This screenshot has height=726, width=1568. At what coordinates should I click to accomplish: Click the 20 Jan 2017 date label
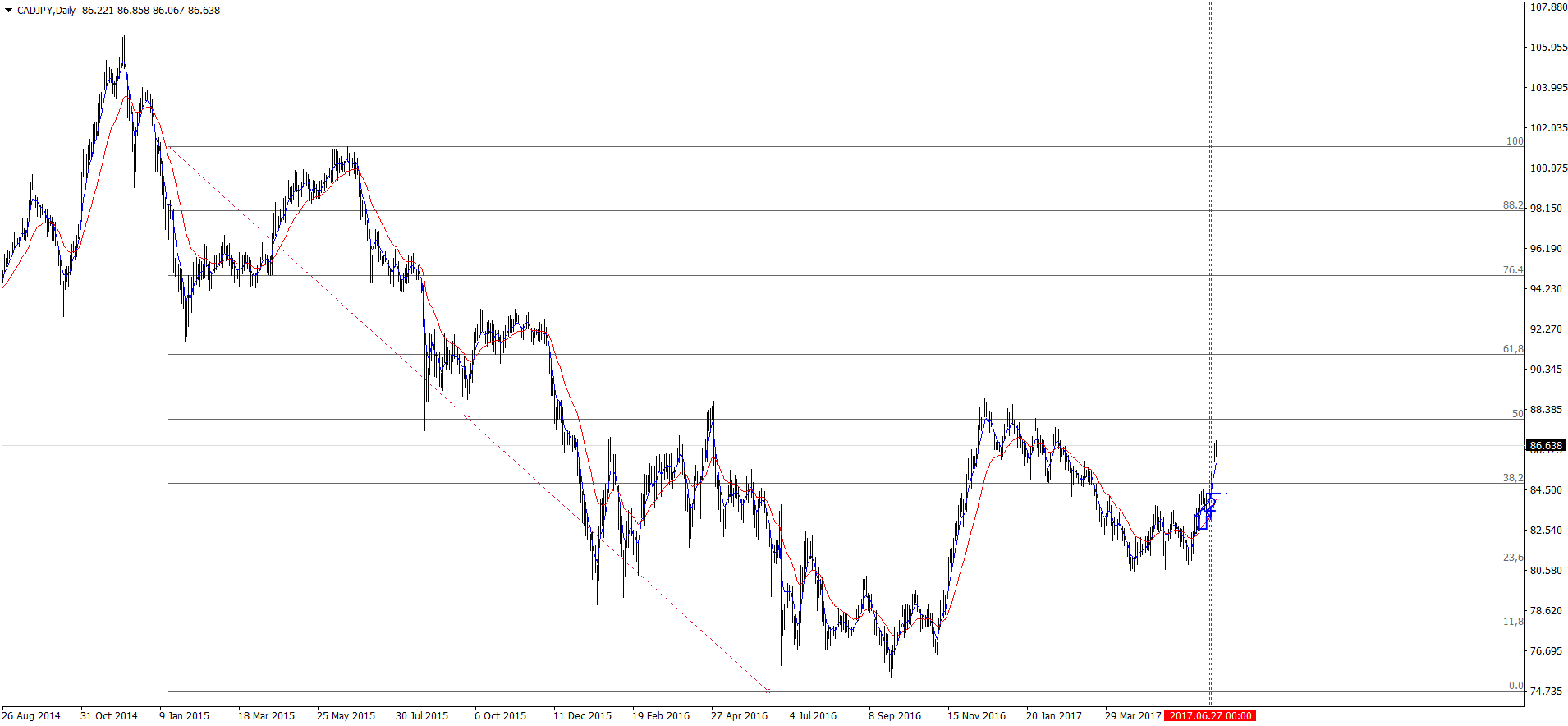coord(1054,716)
